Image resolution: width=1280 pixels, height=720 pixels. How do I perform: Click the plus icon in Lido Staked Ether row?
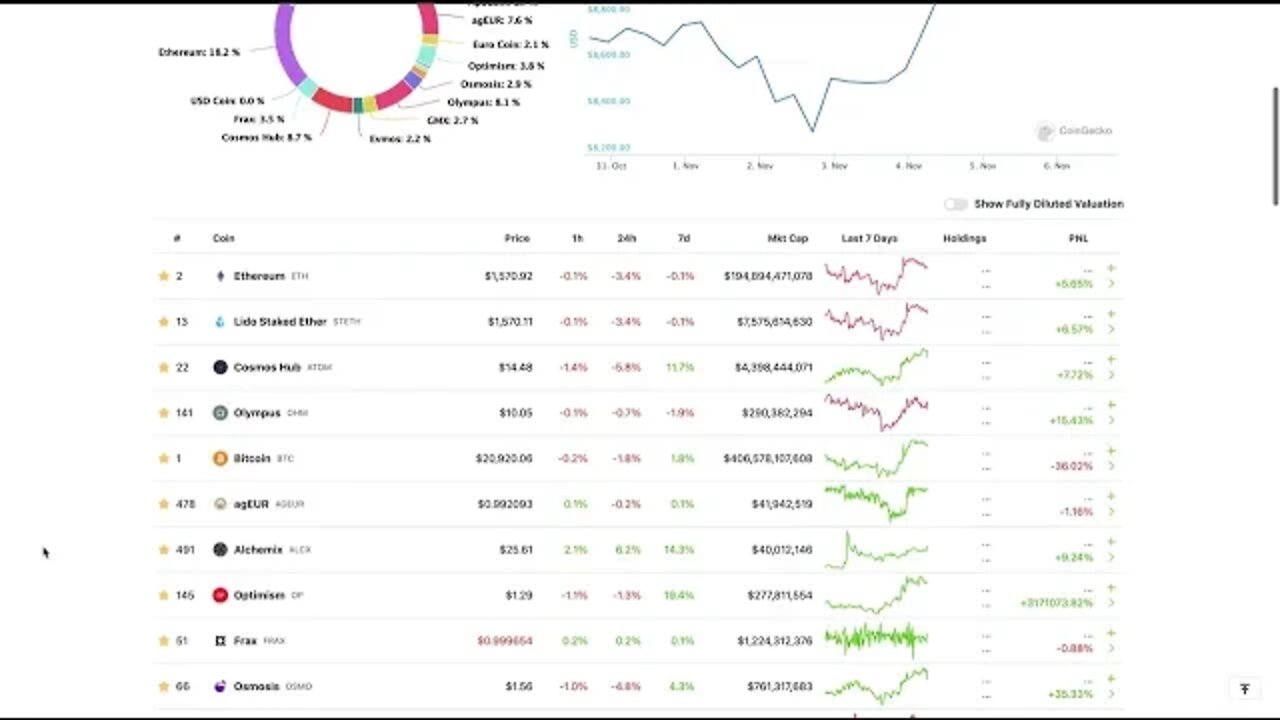pos(1111,314)
